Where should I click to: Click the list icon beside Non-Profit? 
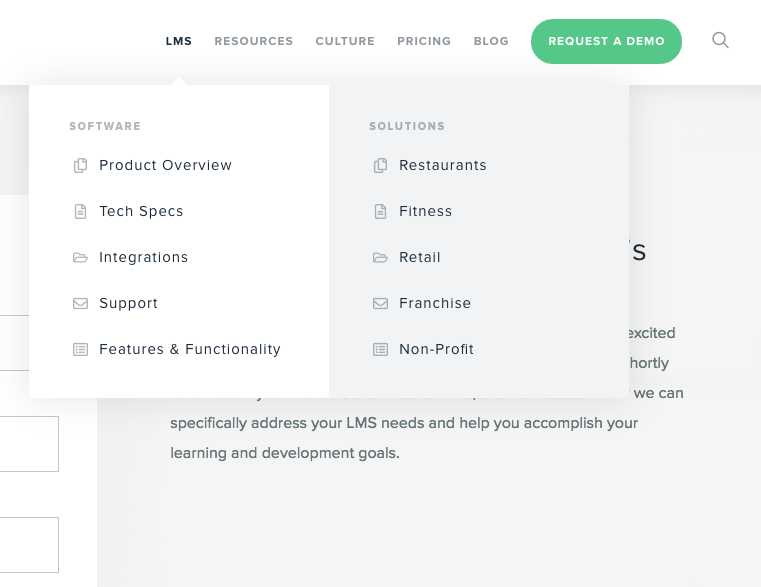pyautogui.click(x=380, y=350)
